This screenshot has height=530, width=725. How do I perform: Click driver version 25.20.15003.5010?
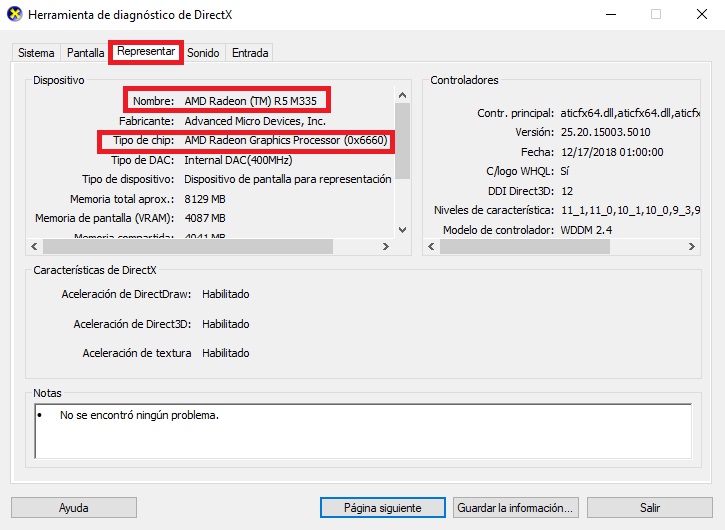[x=606, y=132]
